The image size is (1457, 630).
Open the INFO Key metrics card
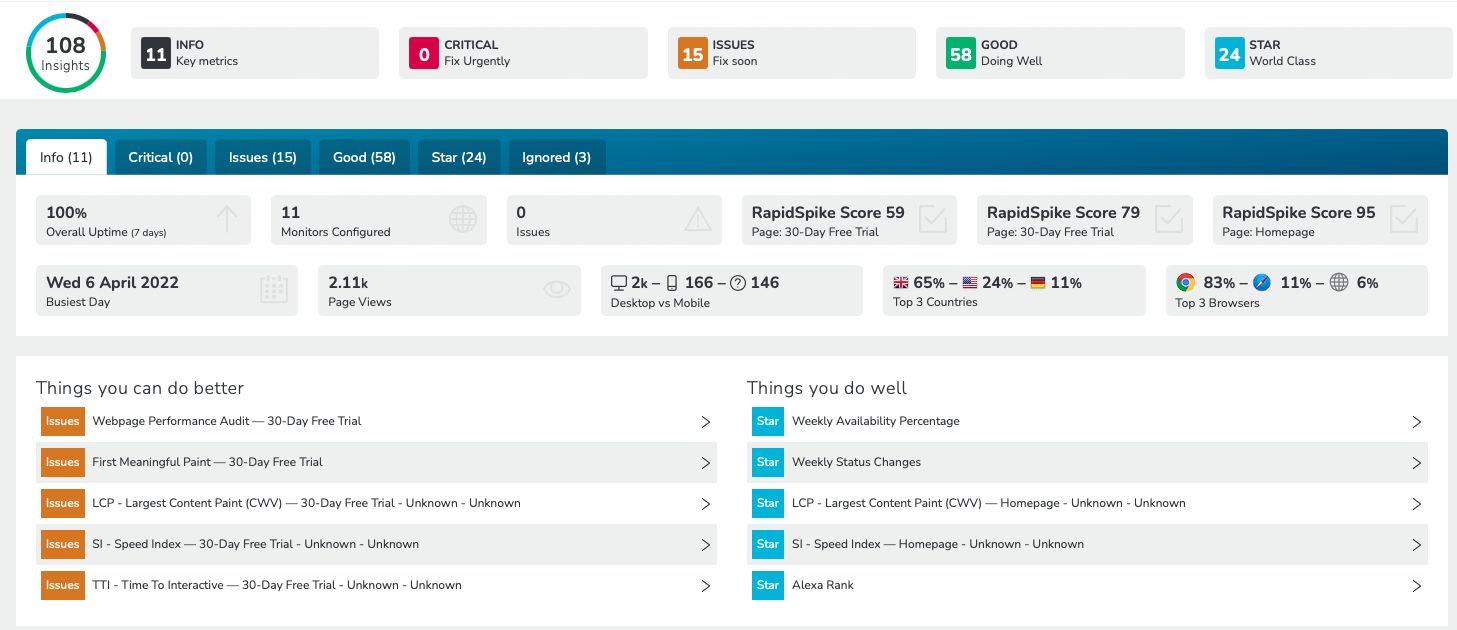point(255,53)
